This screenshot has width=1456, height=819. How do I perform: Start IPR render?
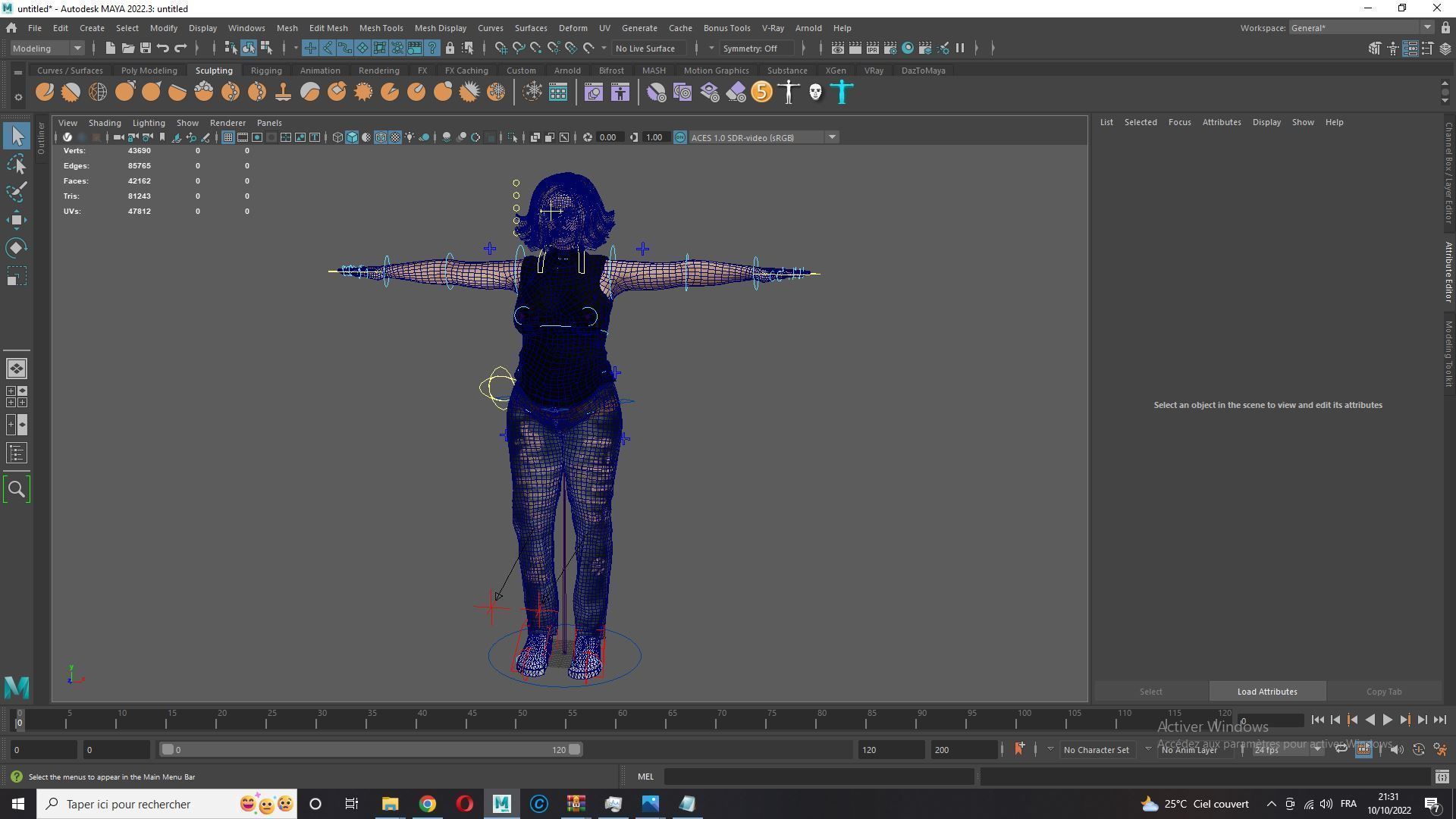tap(872, 49)
